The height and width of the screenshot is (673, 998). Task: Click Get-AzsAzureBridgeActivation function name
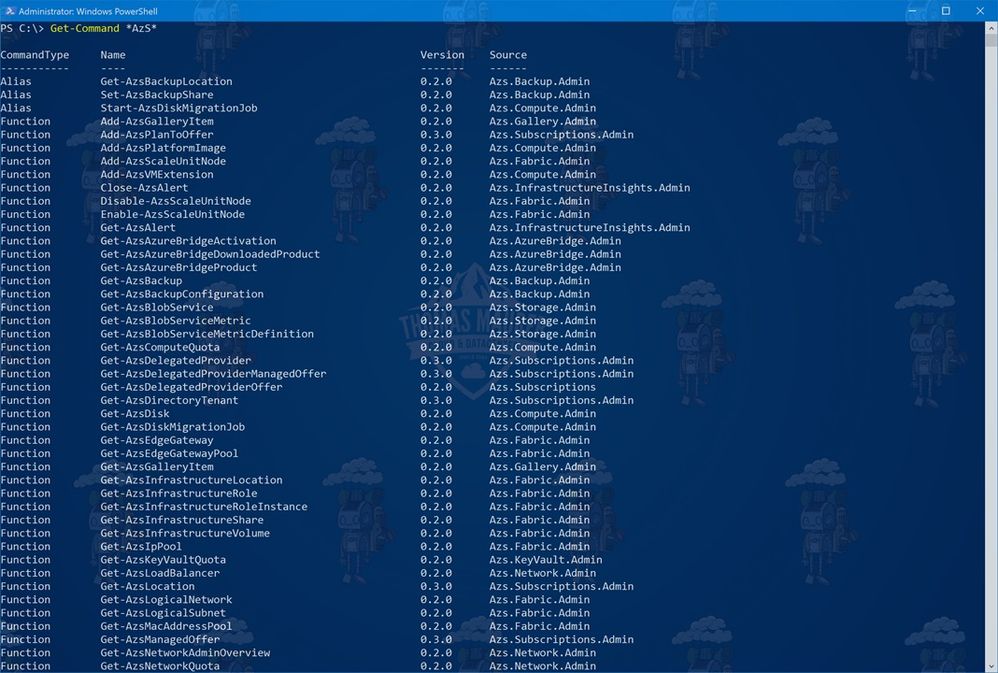[188, 241]
